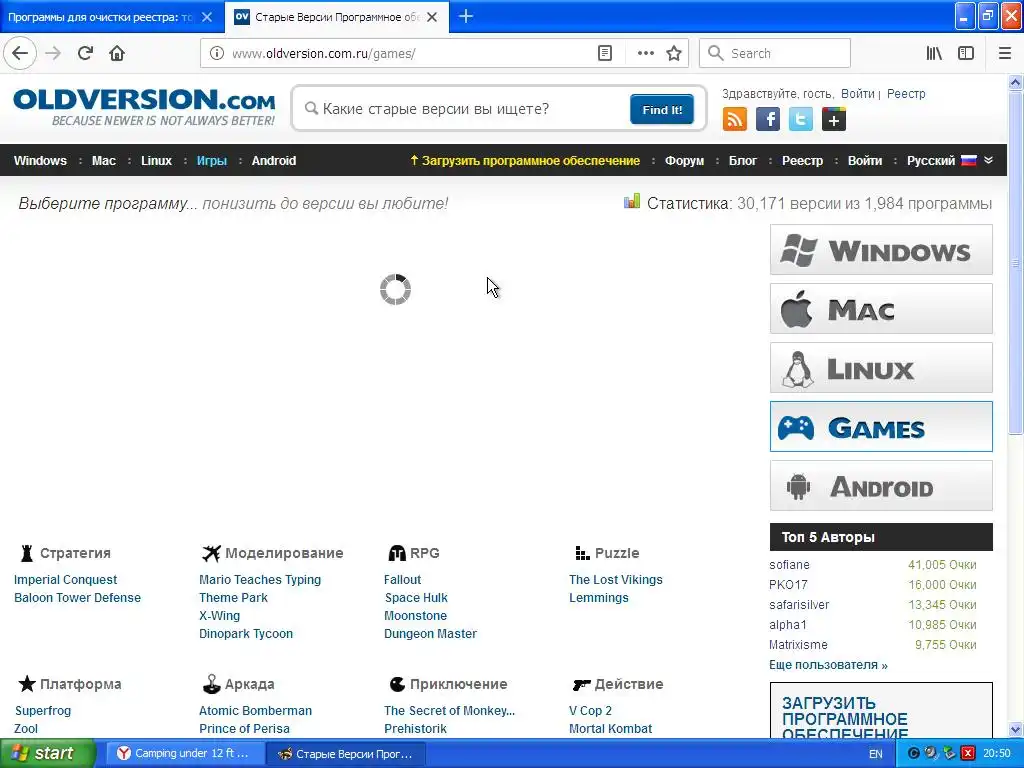This screenshot has height=768, width=1024.
Task: Go back with the browser back arrow
Action: 20,53
